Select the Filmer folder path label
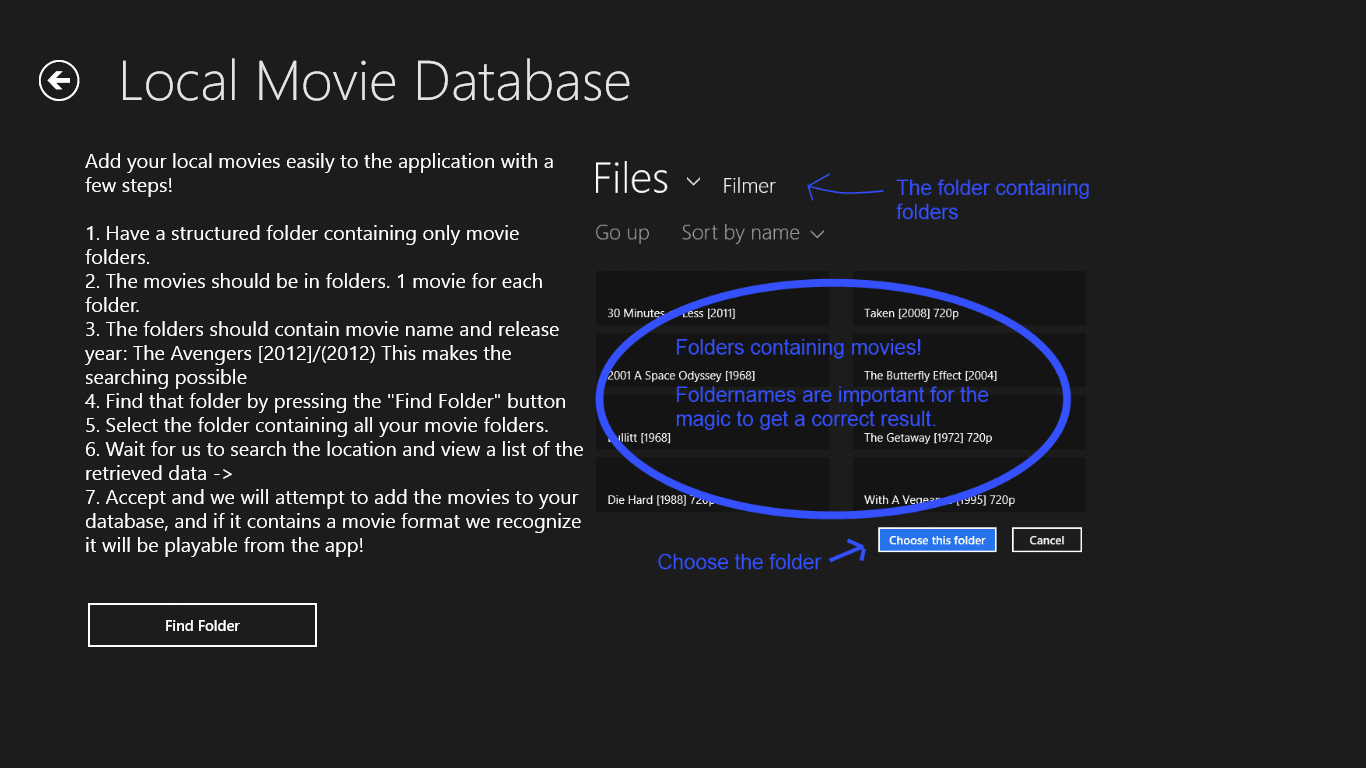This screenshot has width=1366, height=768. (x=749, y=186)
